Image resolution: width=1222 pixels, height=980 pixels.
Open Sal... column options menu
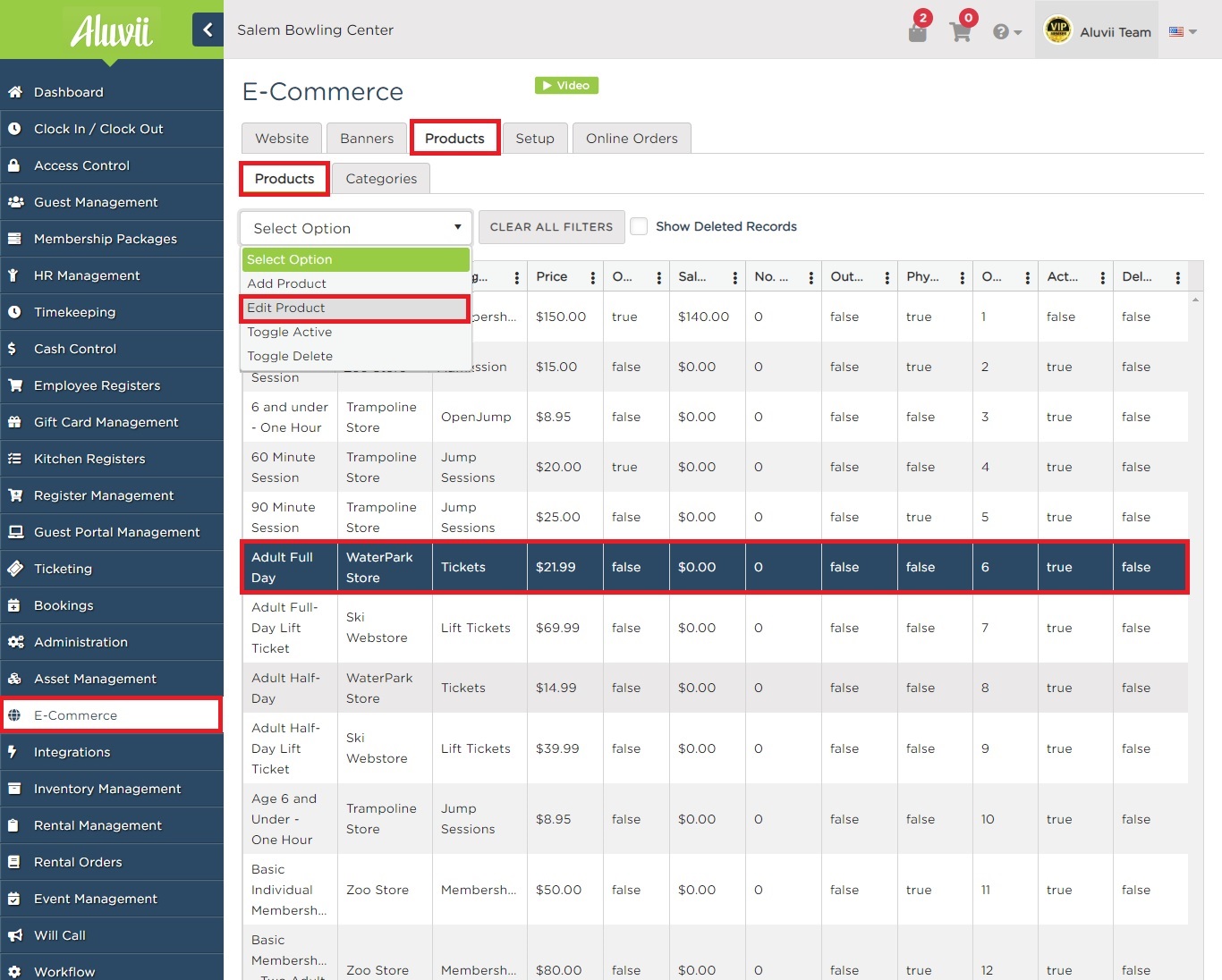734,278
